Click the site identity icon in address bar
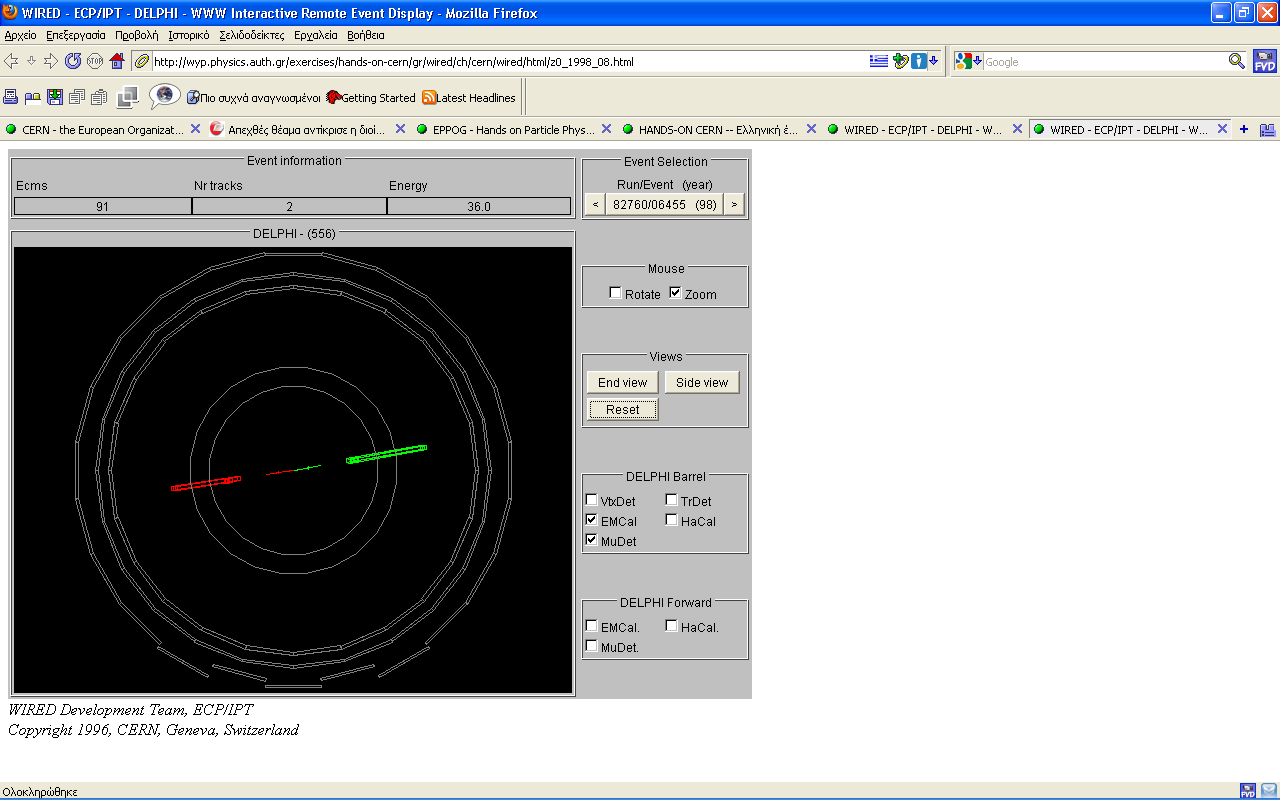This screenshot has width=1280, height=800. pyautogui.click(x=142, y=62)
